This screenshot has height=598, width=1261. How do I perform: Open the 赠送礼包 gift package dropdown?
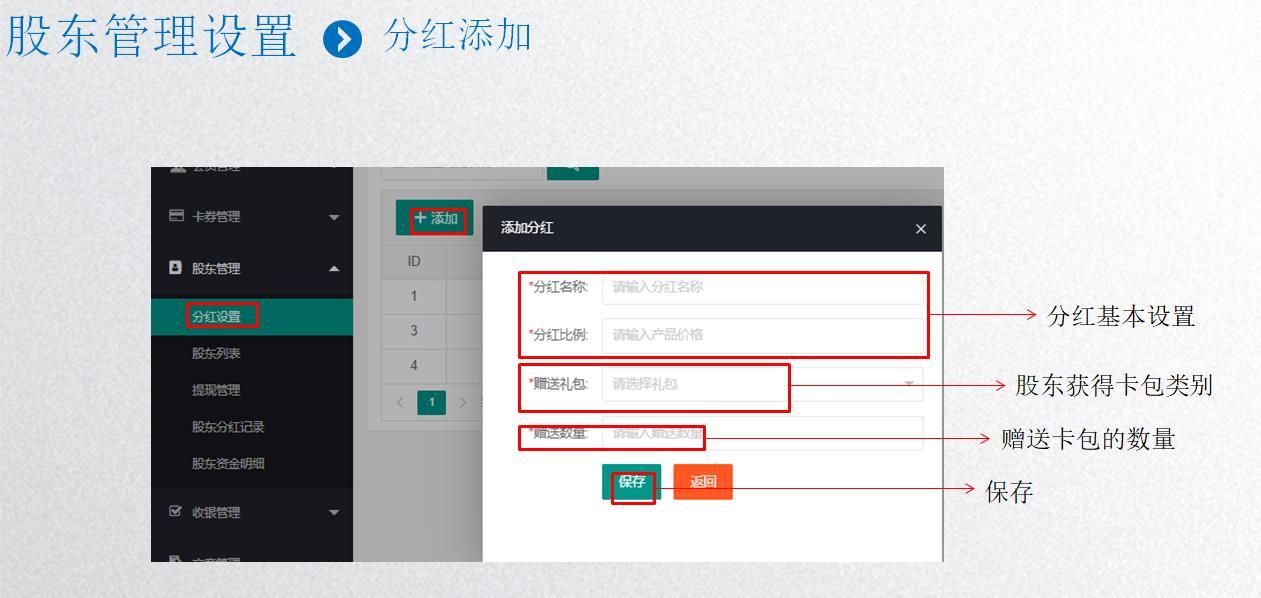[762, 384]
